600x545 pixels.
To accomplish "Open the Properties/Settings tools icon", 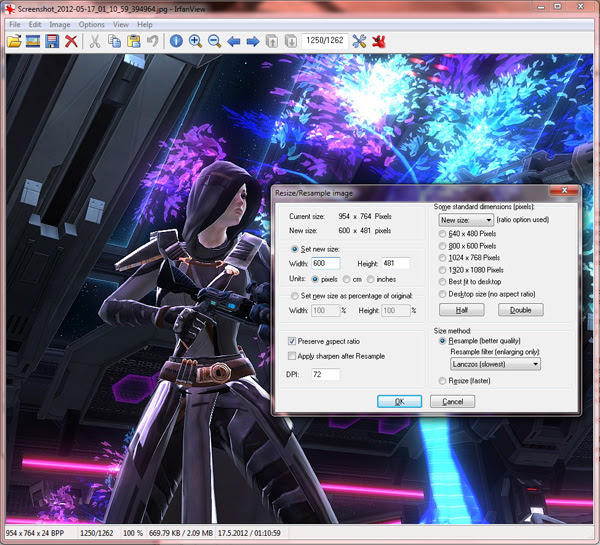I will click(x=359, y=41).
